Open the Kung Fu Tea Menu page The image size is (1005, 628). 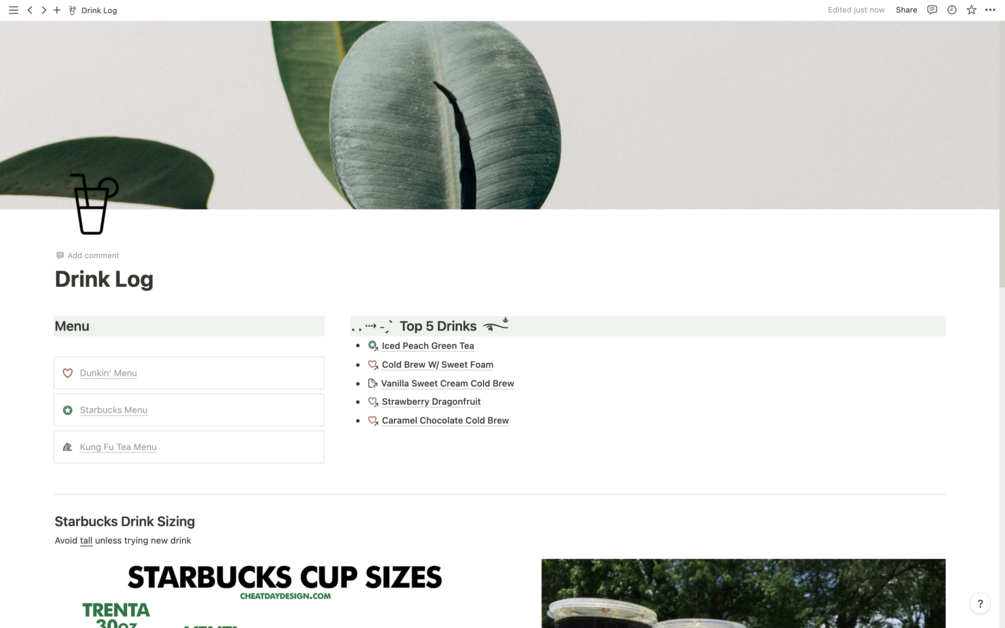tap(189, 447)
